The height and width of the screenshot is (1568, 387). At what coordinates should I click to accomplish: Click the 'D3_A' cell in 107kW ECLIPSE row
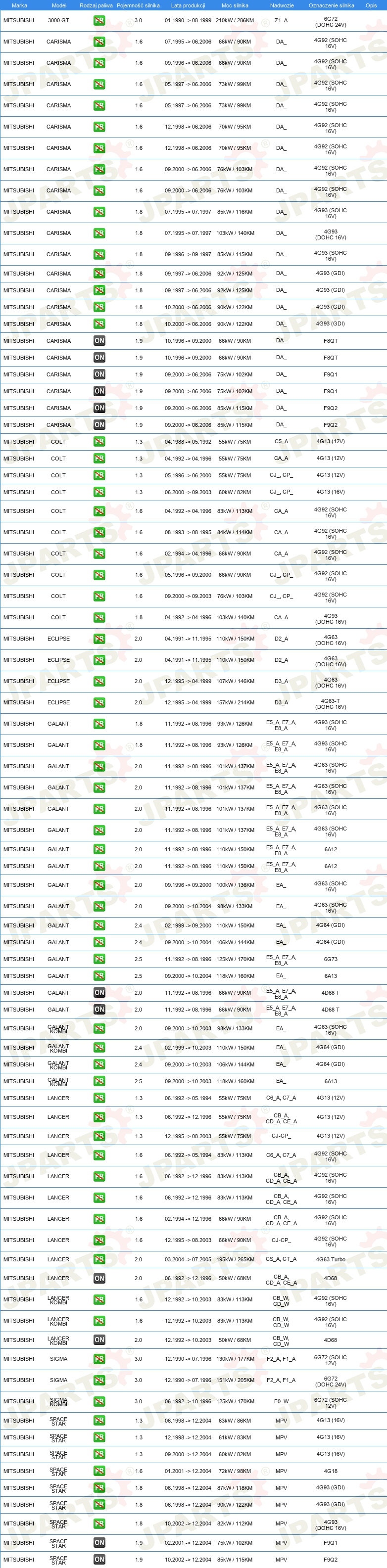click(x=281, y=681)
